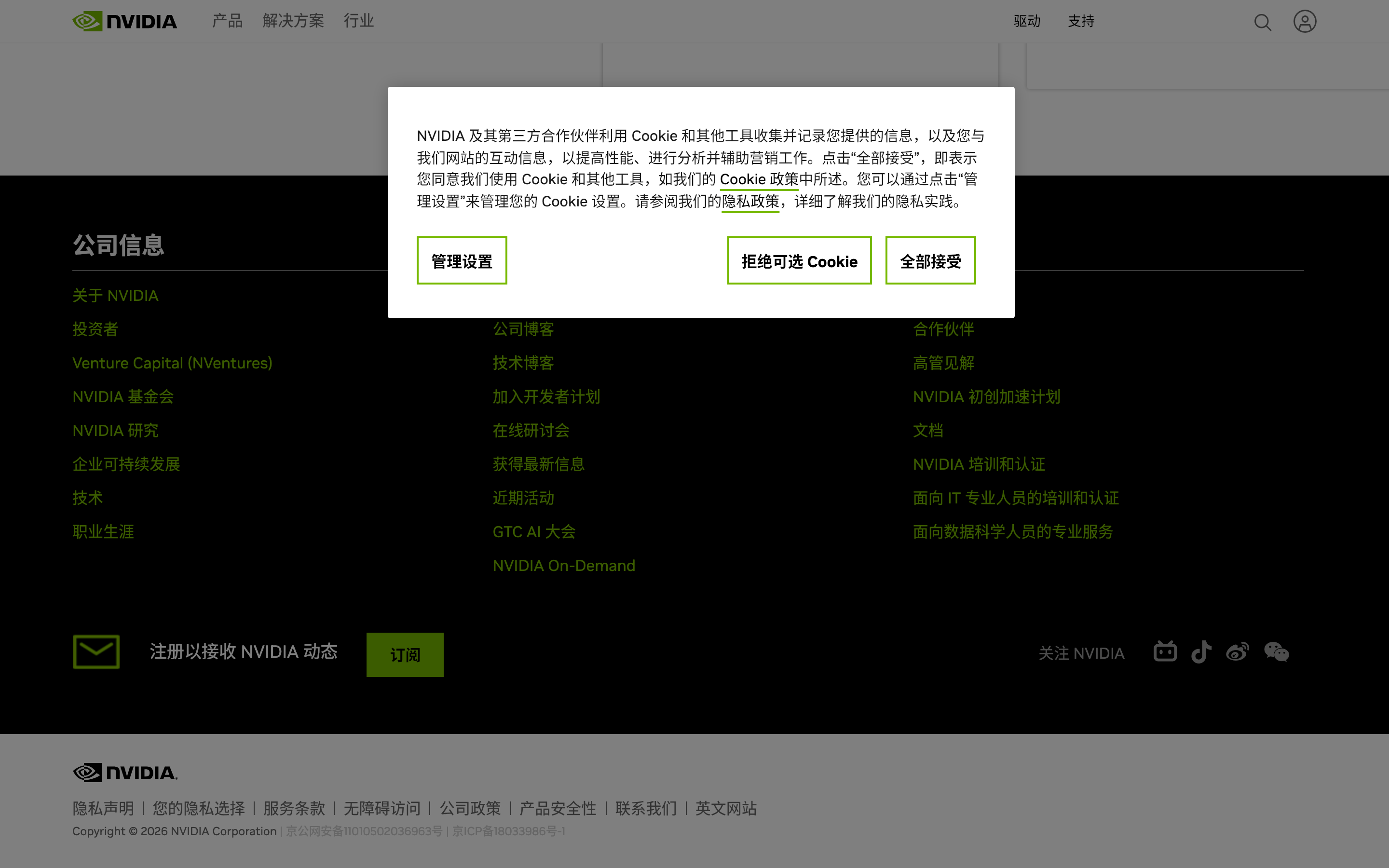Viewport: 1389px width, 868px height.
Task: Open 面向 IT 专业人员的培训和认证 link
Action: (x=1016, y=498)
